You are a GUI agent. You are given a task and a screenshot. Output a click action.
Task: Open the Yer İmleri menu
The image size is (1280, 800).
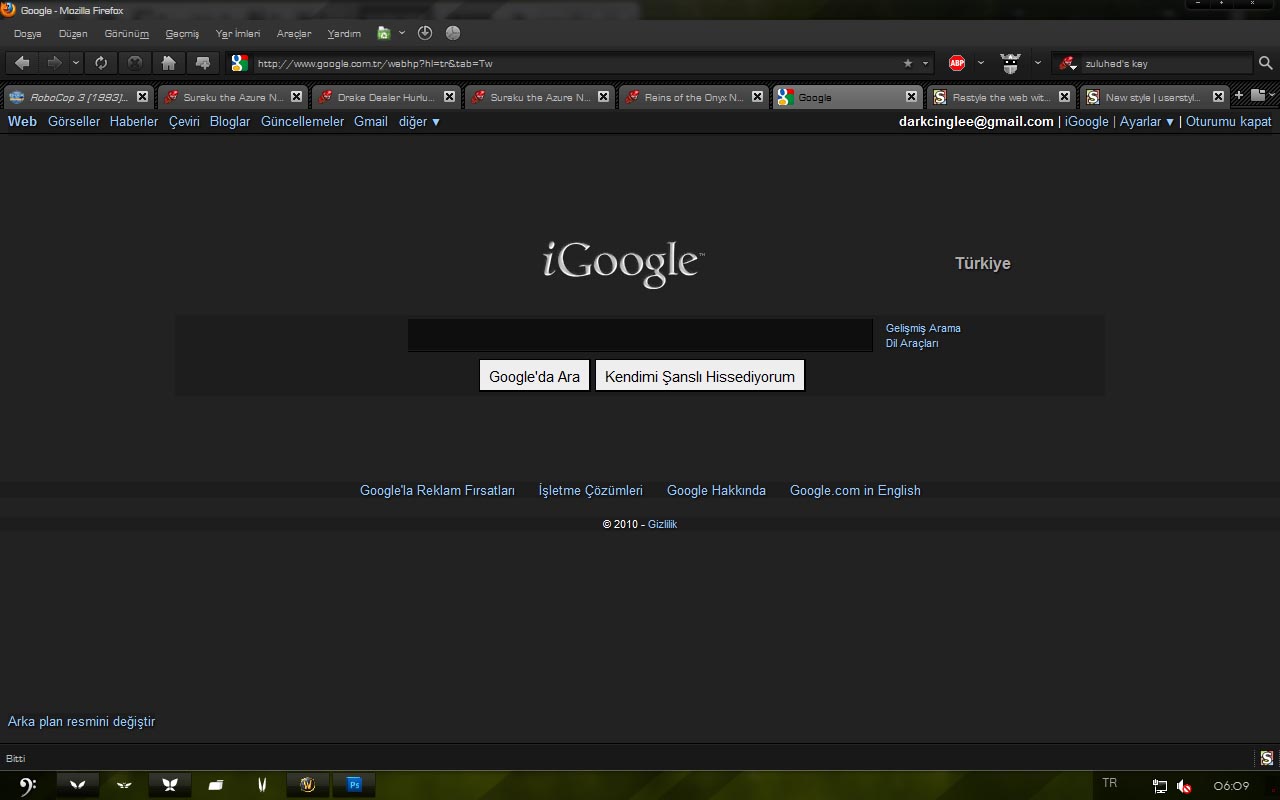238,33
